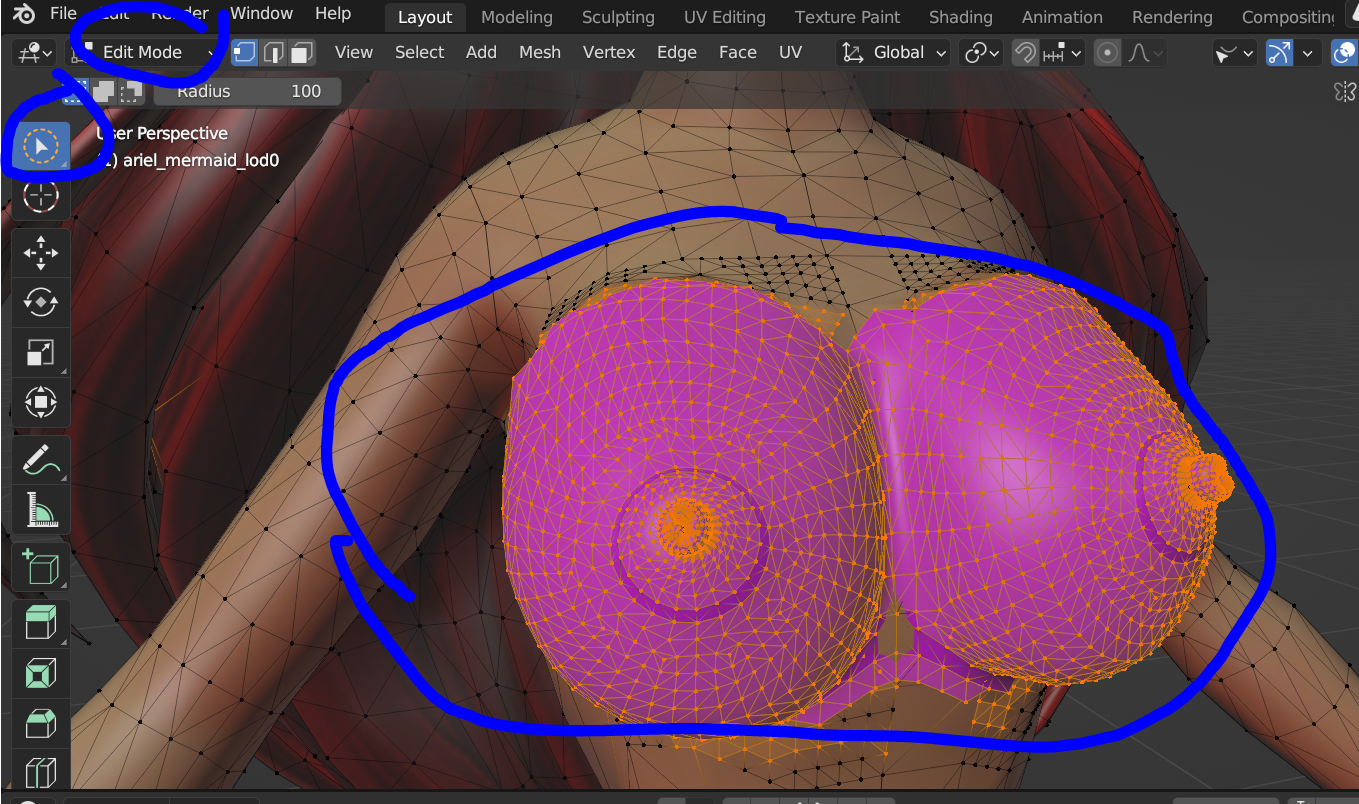Image resolution: width=1359 pixels, height=804 pixels.
Task: Switch to the UV Editing workspace
Action: pyautogui.click(x=725, y=17)
